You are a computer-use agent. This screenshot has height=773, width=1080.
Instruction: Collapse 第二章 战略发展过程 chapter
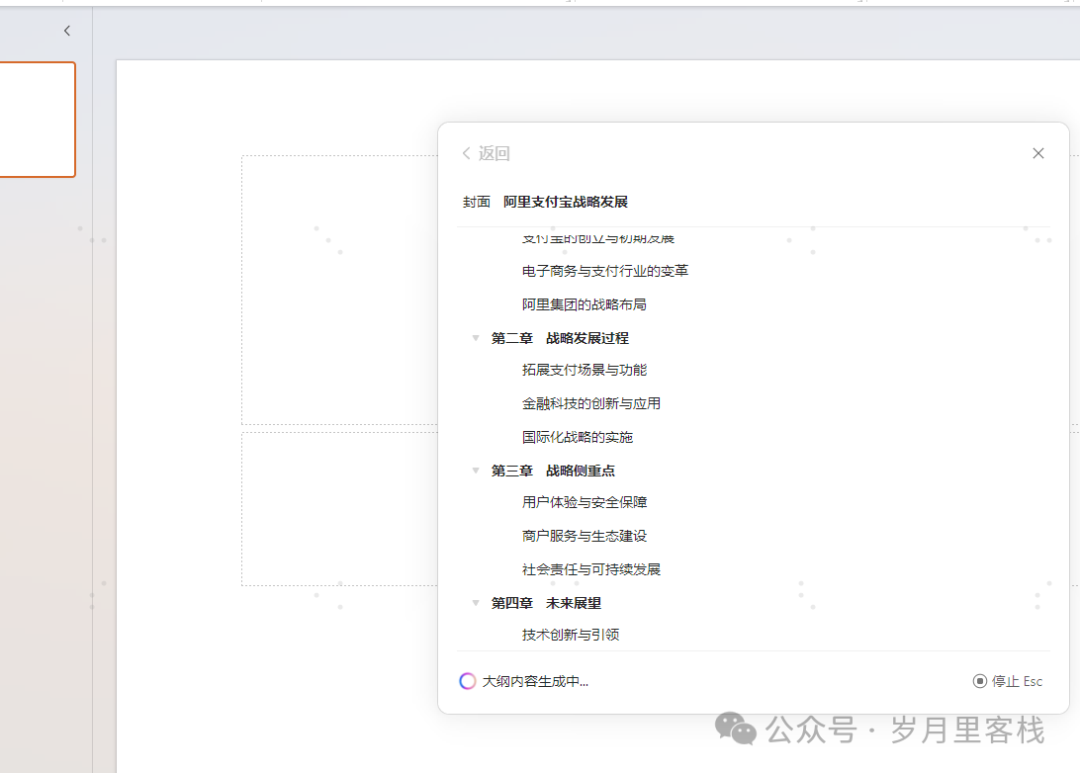[475, 338]
